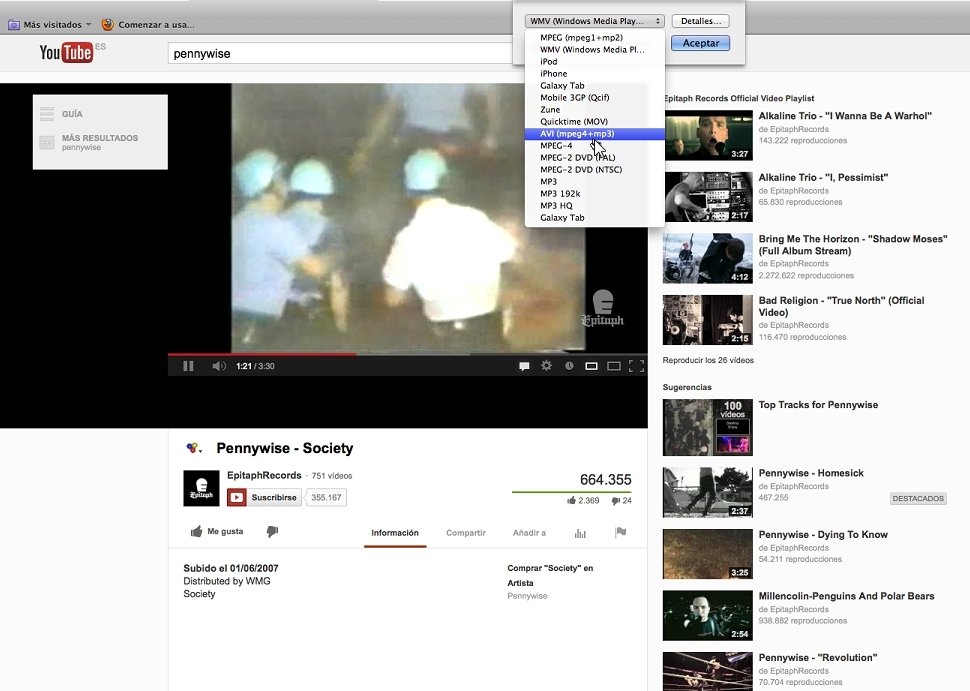
Task: Open the Compartir tab
Action: coord(466,533)
